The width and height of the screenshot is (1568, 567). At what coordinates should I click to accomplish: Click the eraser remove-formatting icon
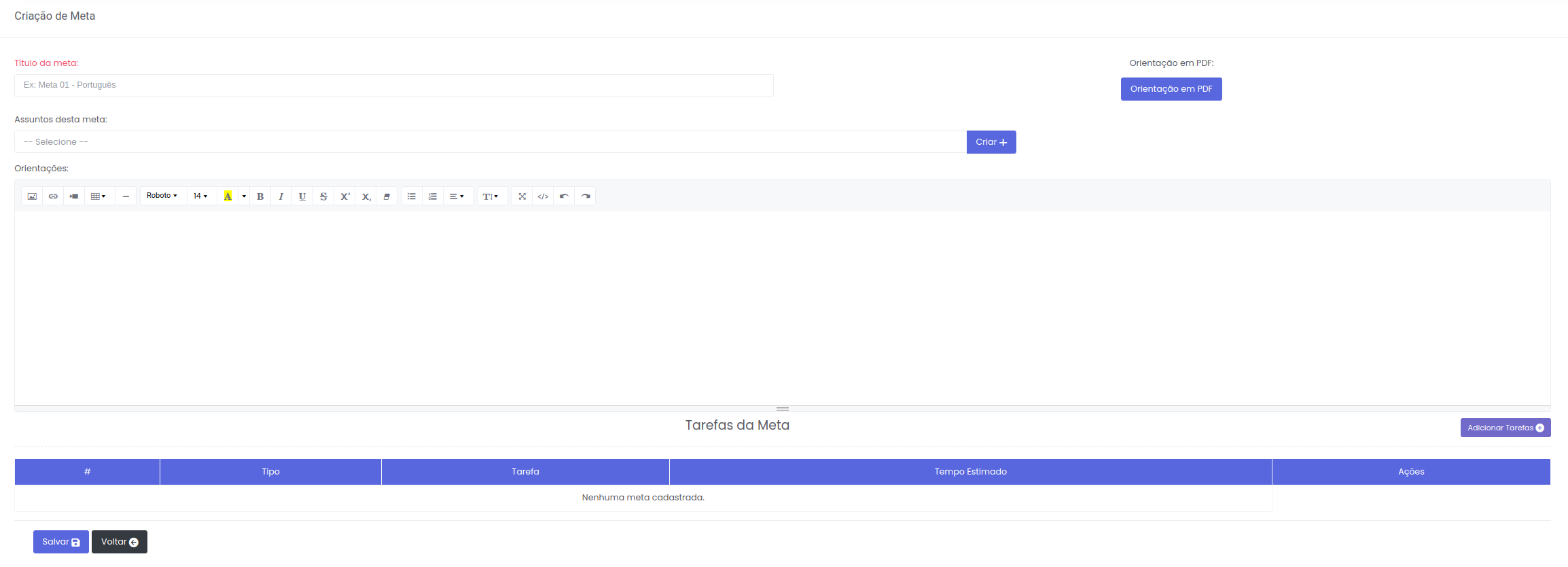pyautogui.click(x=387, y=196)
